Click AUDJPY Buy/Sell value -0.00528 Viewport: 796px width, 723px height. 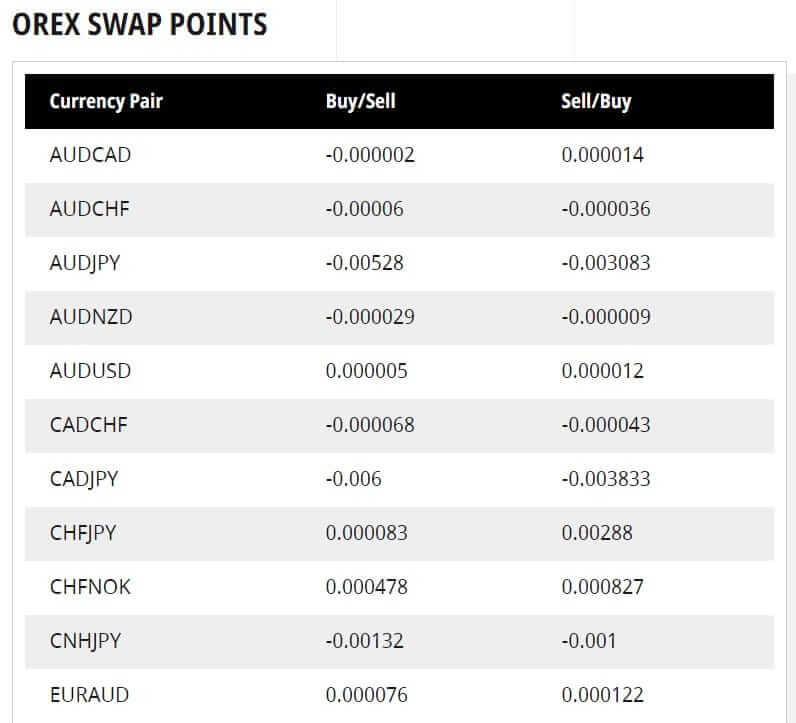tap(364, 263)
